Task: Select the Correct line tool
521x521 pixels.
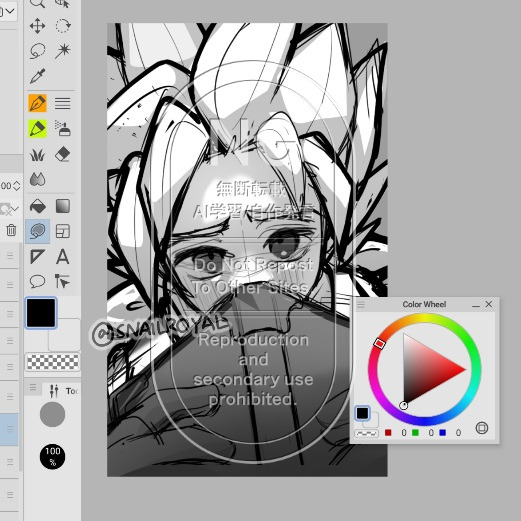Action: [62, 282]
